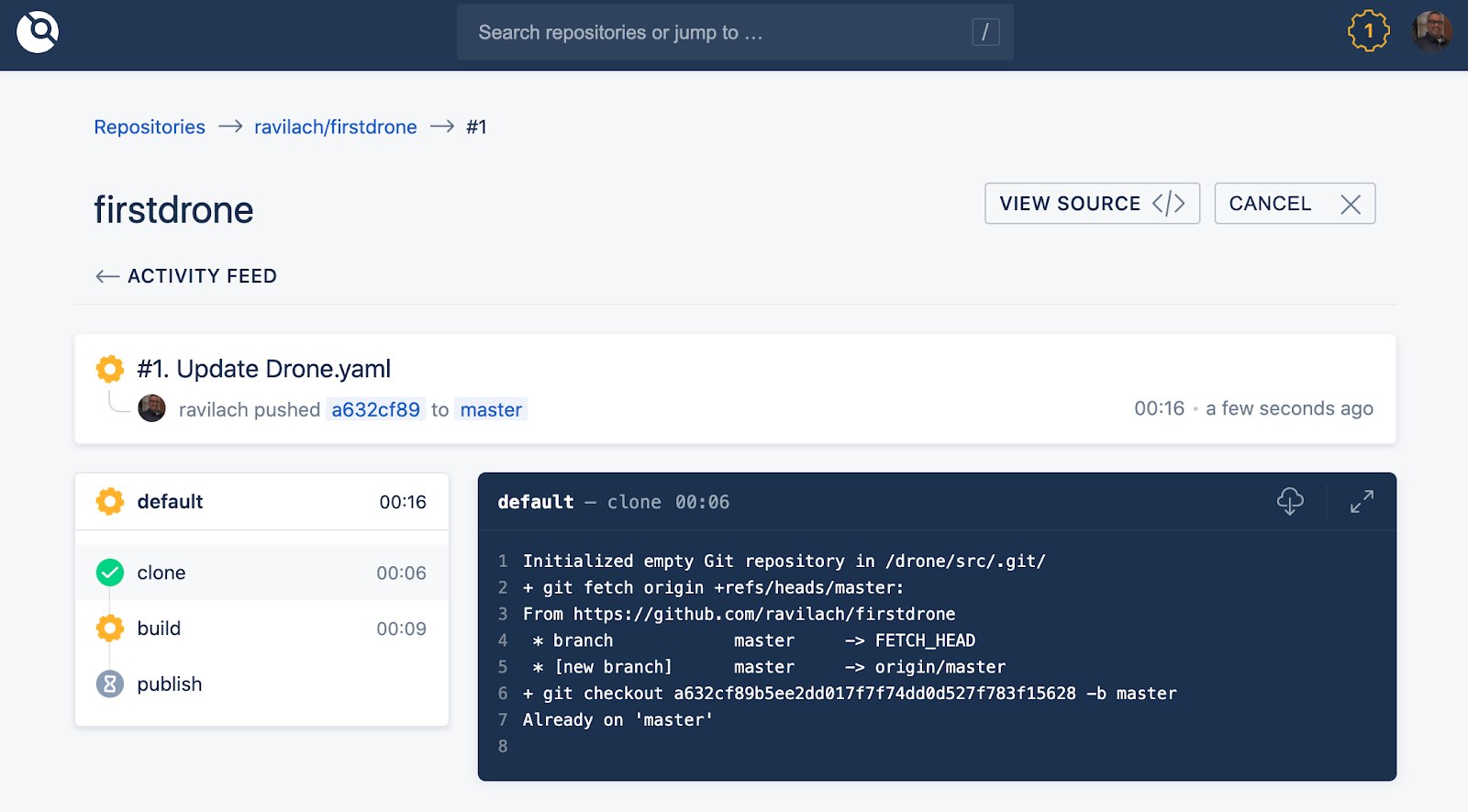
Task: Click the 00:06 clone step duration in sidebar
Action: tap(402, 573)
